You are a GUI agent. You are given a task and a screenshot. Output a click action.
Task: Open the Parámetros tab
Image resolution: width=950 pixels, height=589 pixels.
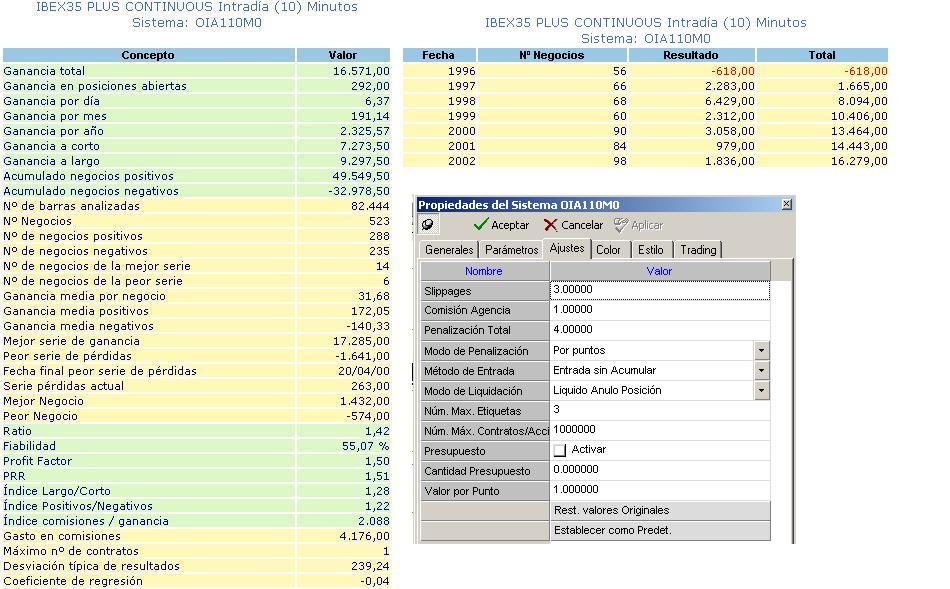click(x=511, y=250)
